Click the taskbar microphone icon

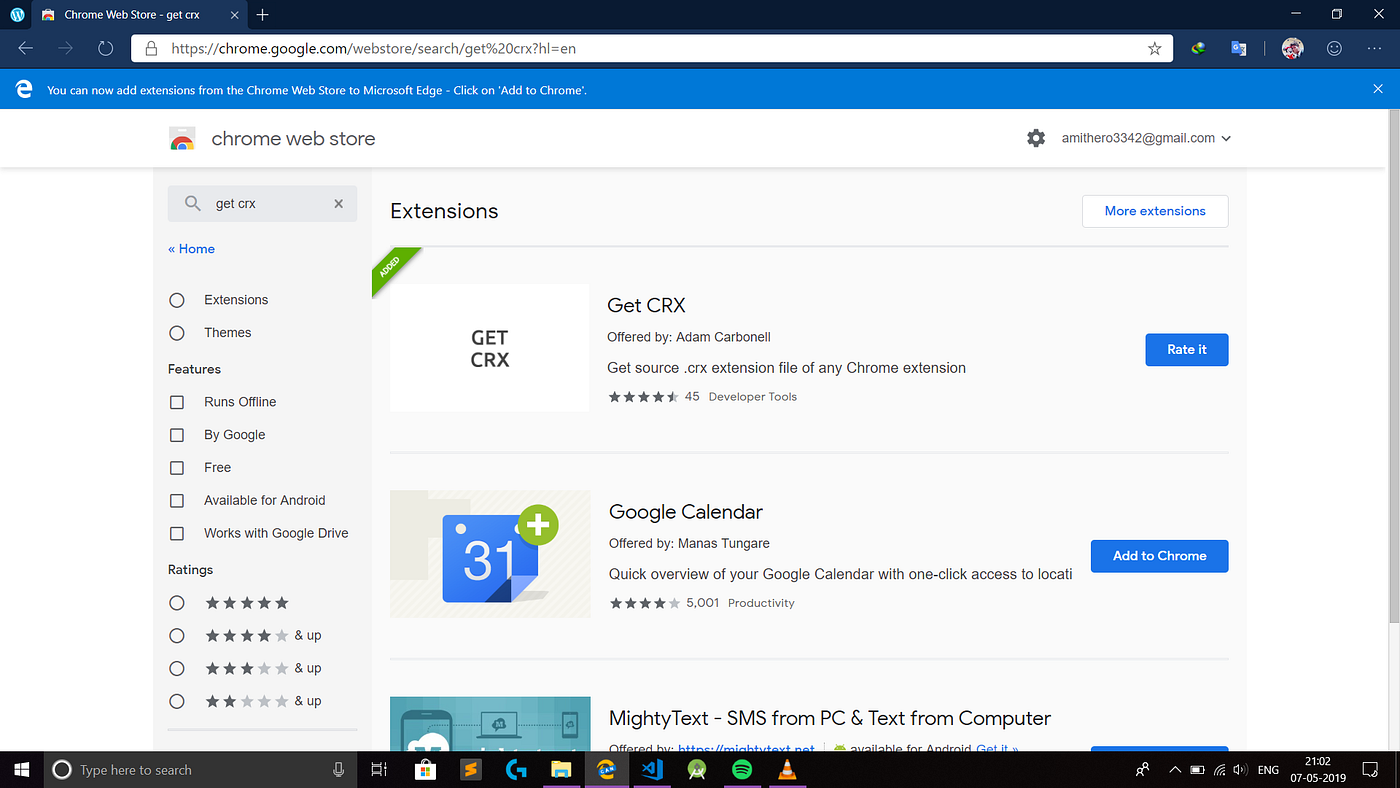[x=338, y=769]
